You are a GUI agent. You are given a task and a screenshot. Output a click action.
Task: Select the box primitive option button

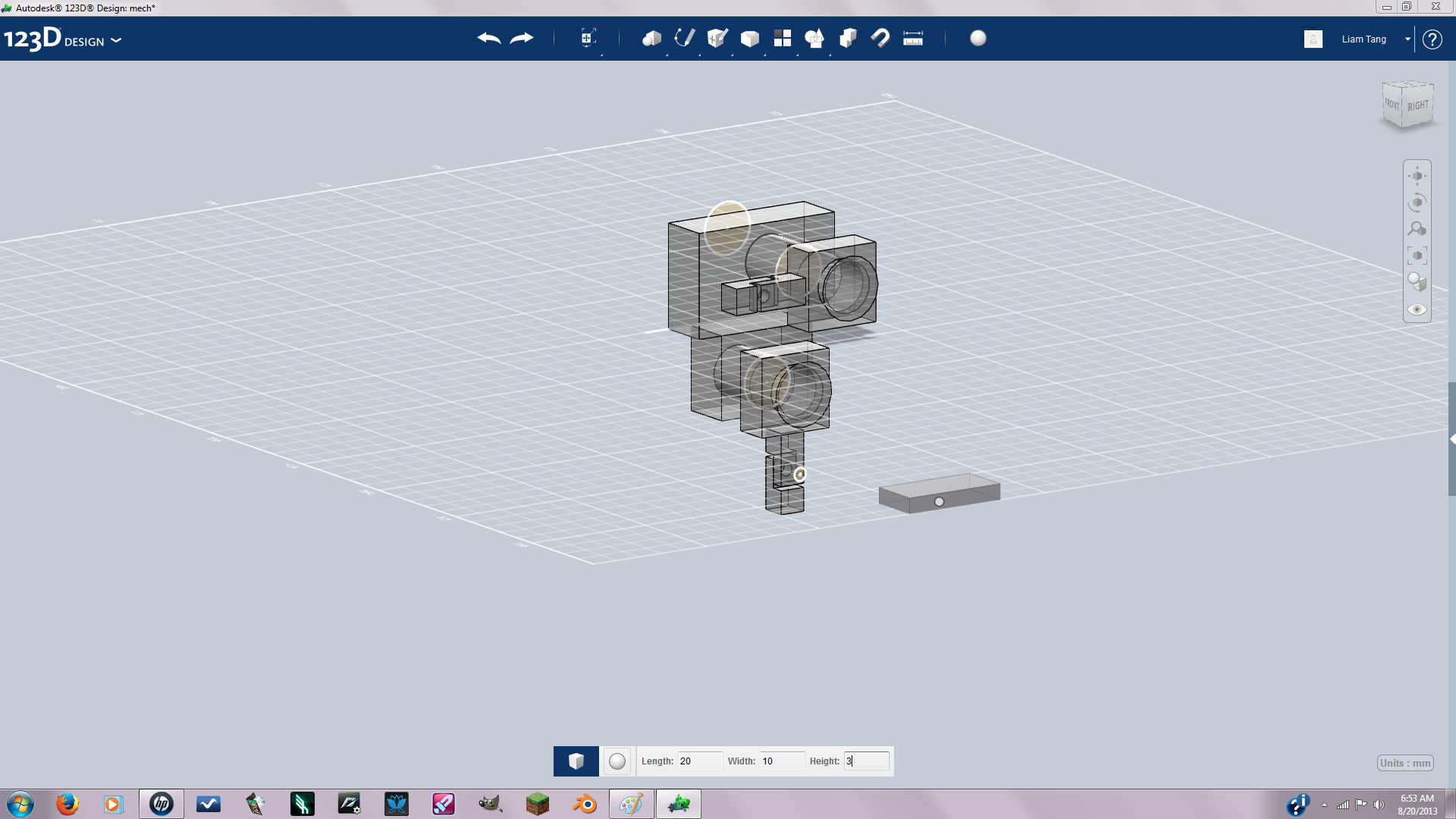(576, 761)
